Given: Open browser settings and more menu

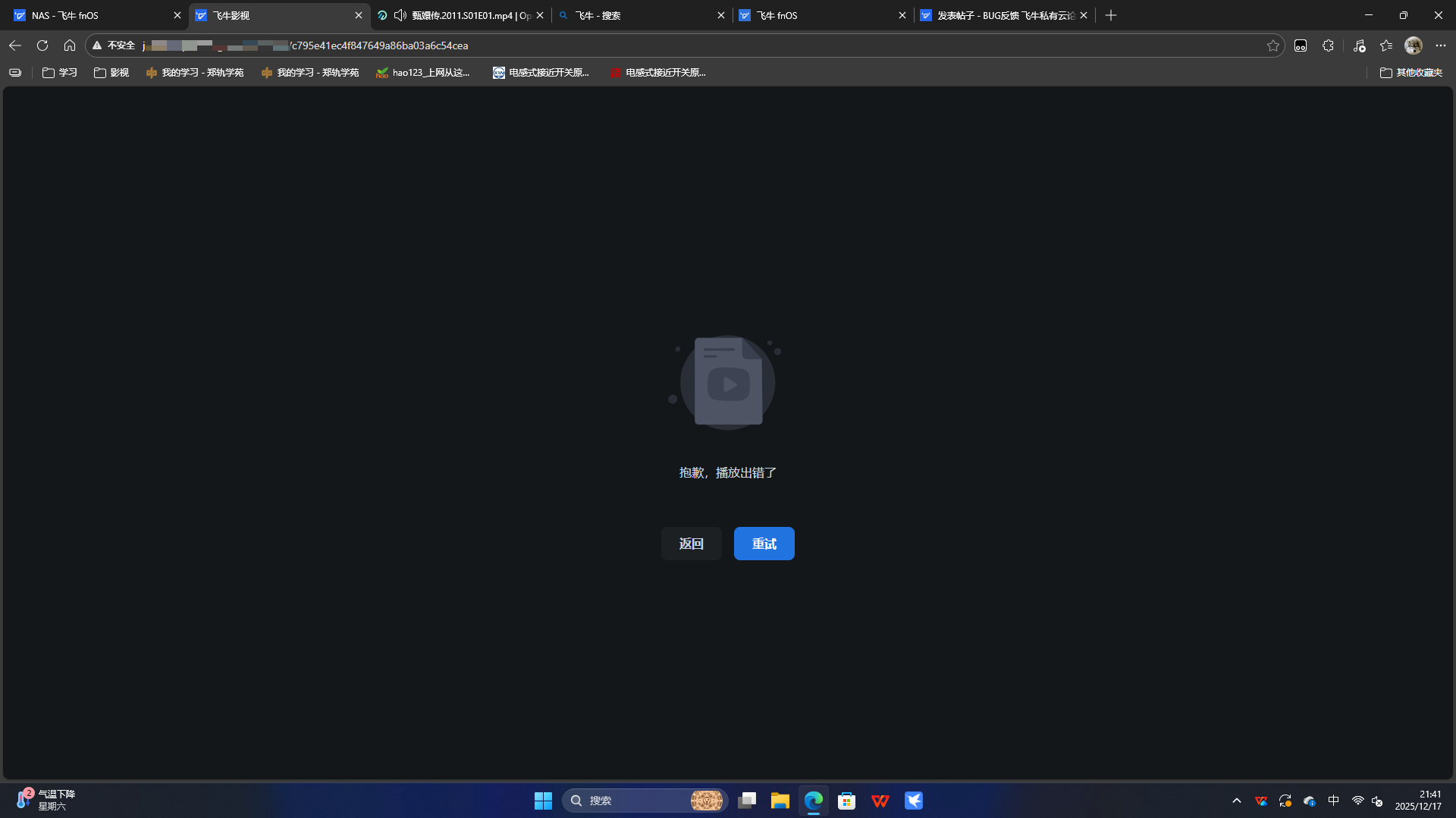Looking at the screenshot, I should click(1441, 45).
